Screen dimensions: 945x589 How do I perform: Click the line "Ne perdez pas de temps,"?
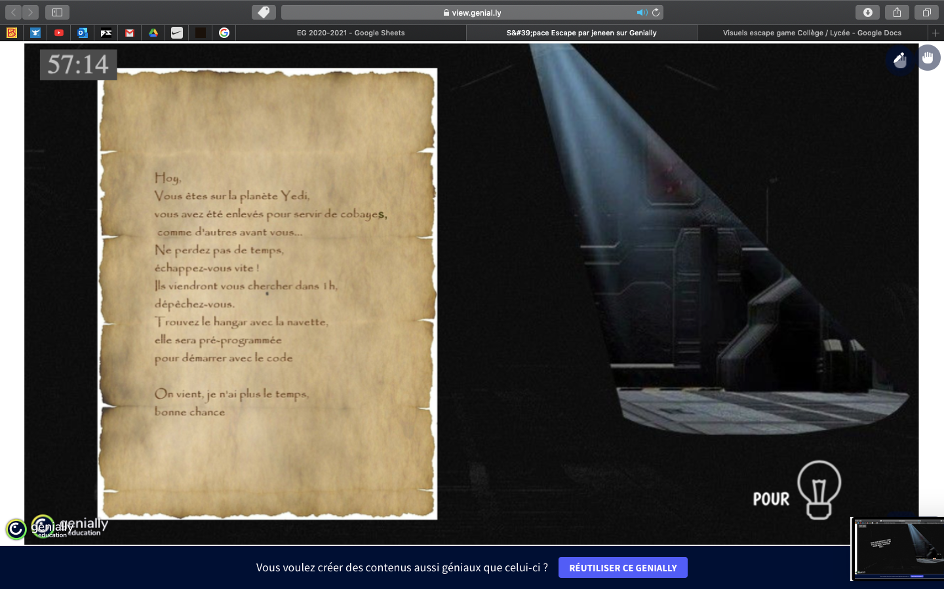pyautogui.click(x=219, y=250)
